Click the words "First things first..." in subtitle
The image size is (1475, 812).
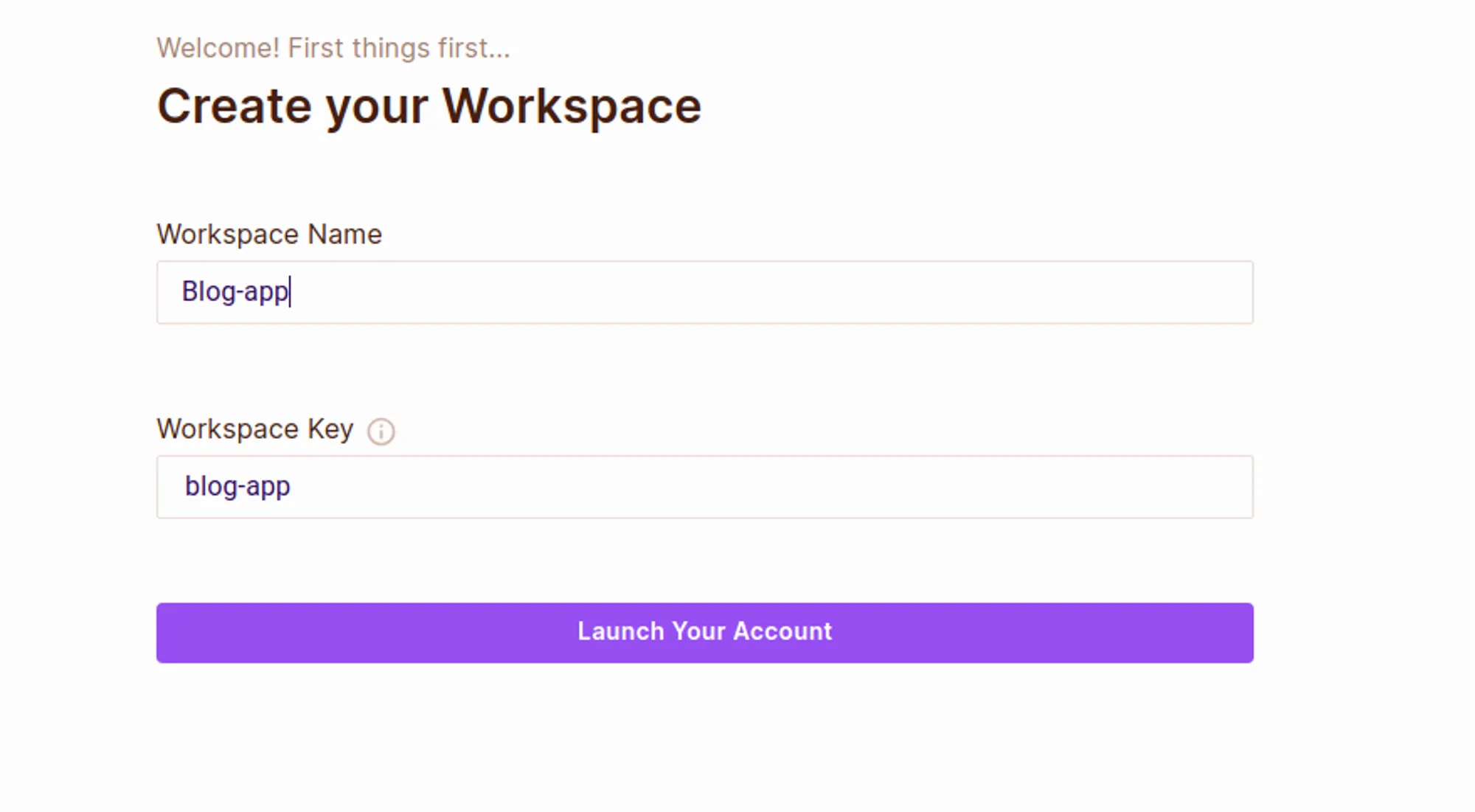[398, 49]
